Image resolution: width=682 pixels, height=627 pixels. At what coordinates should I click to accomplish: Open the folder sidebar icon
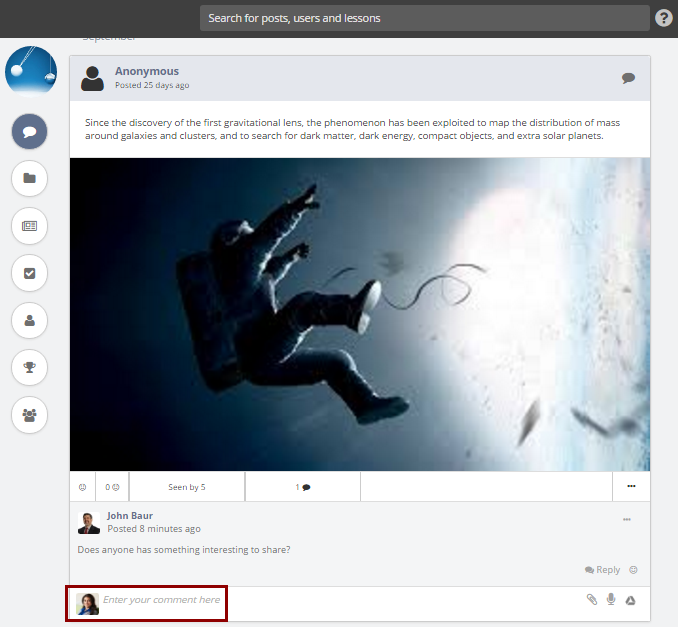[29, 178]
